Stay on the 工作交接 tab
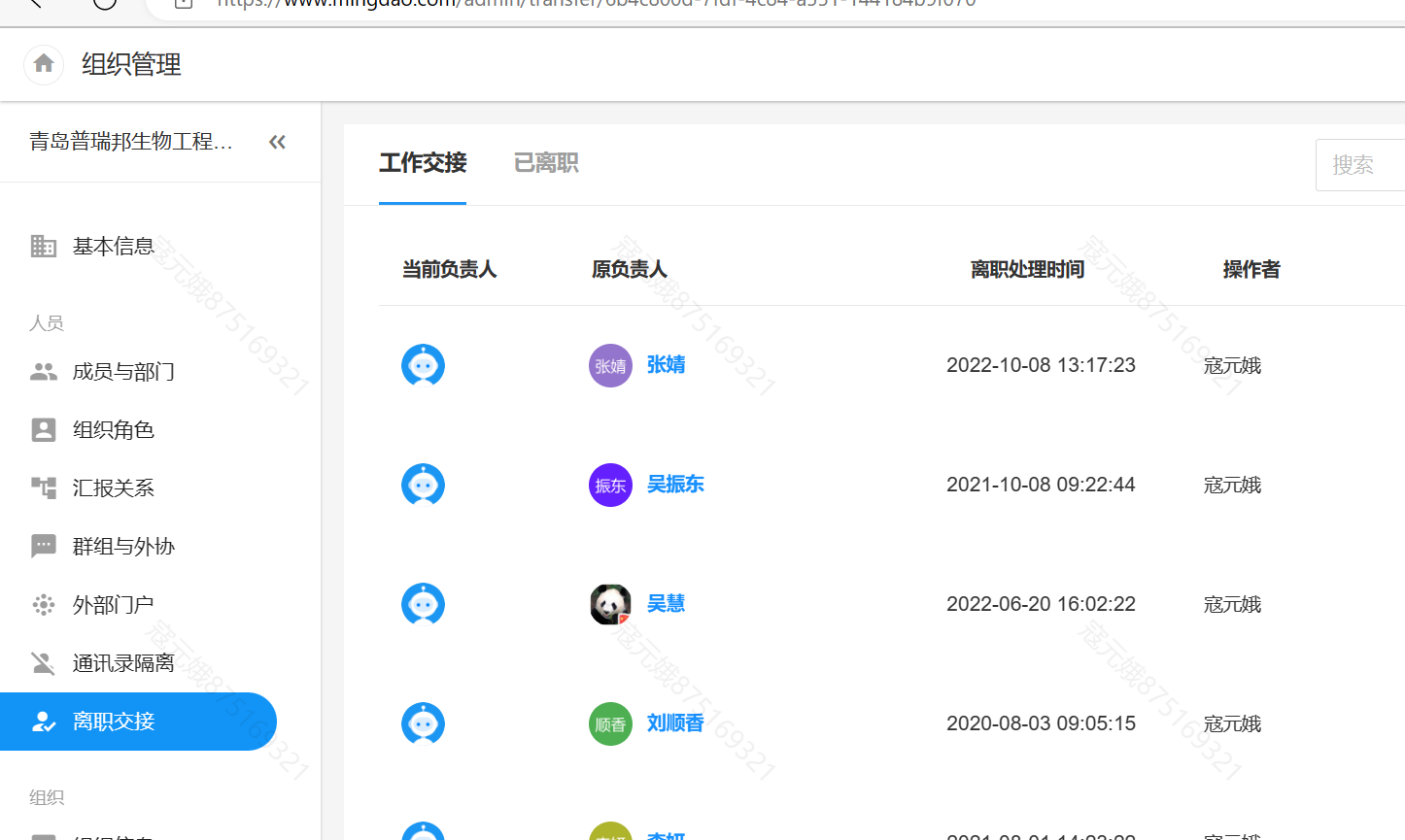This screenshot has height=840, width=1405. click(422, 163)
